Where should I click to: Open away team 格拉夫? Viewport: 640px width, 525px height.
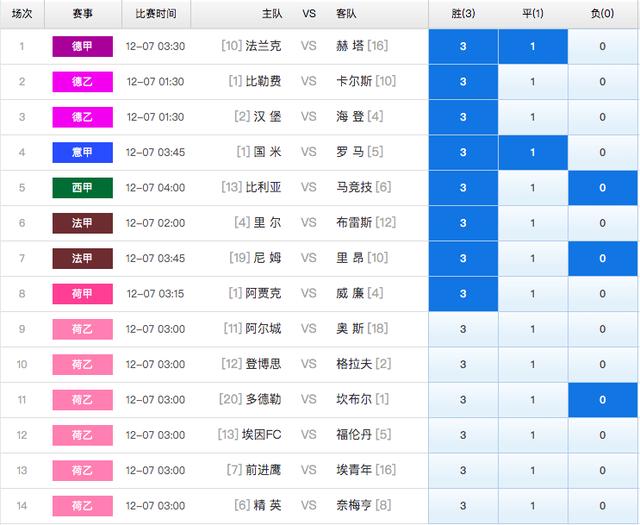click(x=354, y=364)
